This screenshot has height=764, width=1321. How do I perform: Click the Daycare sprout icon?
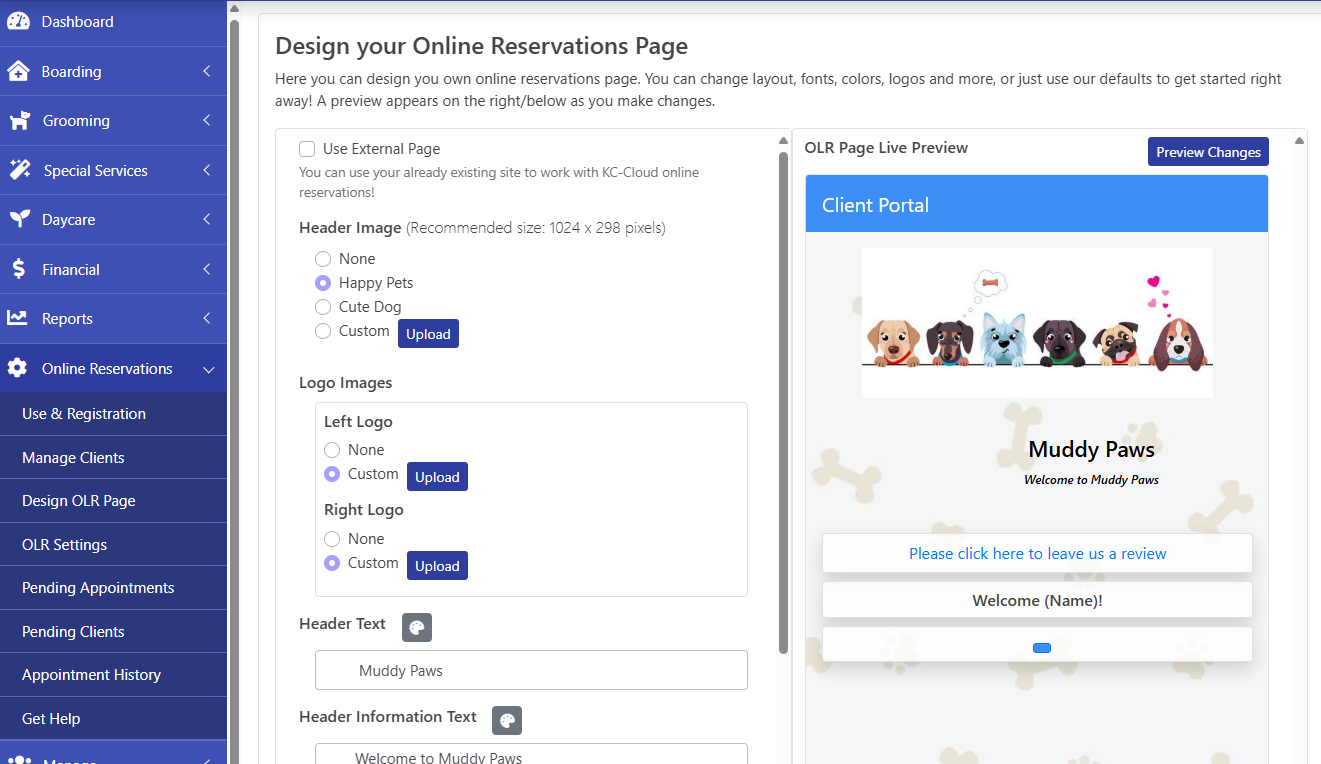coord(18,220)
